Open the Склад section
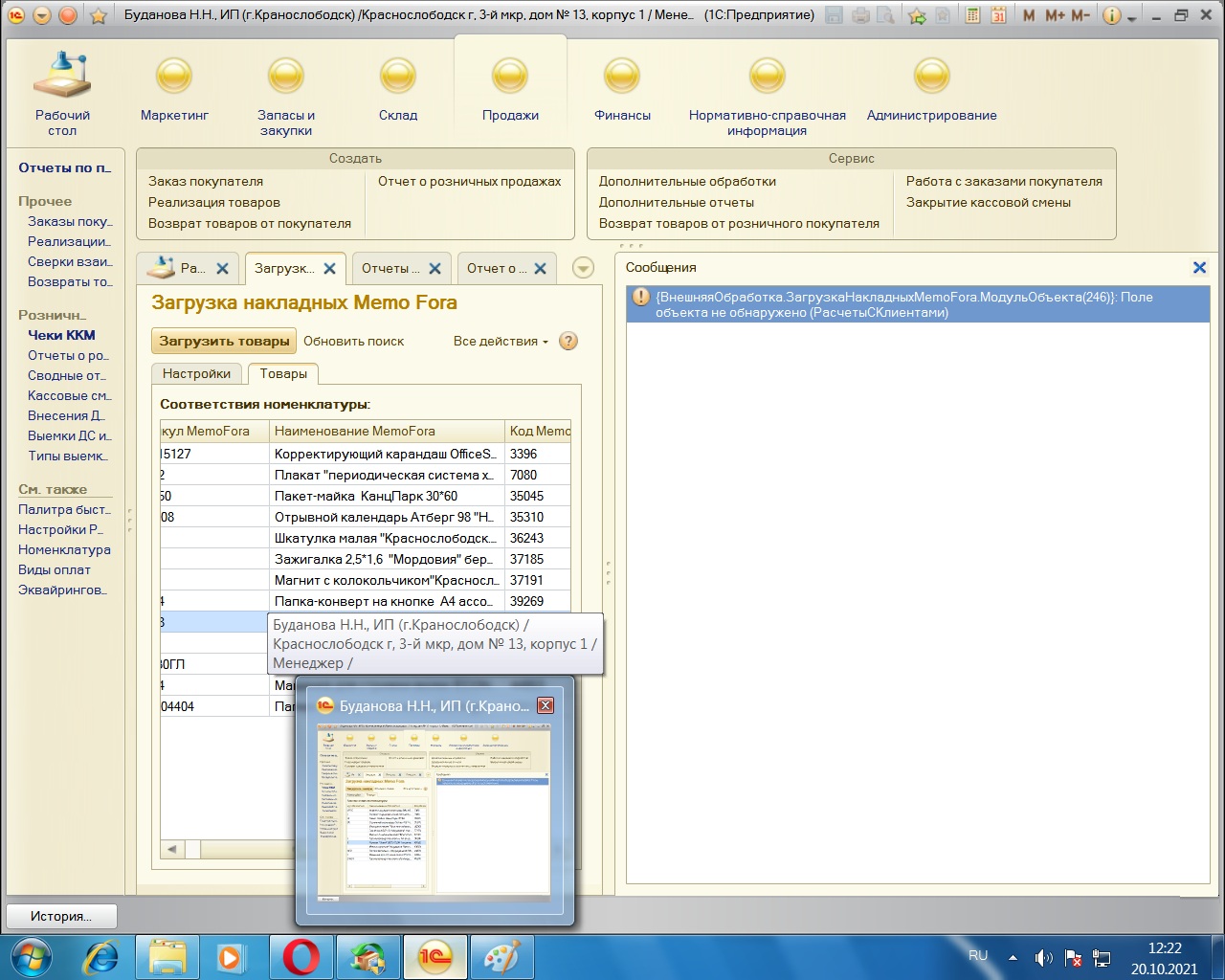 click(x=397, y=92)
